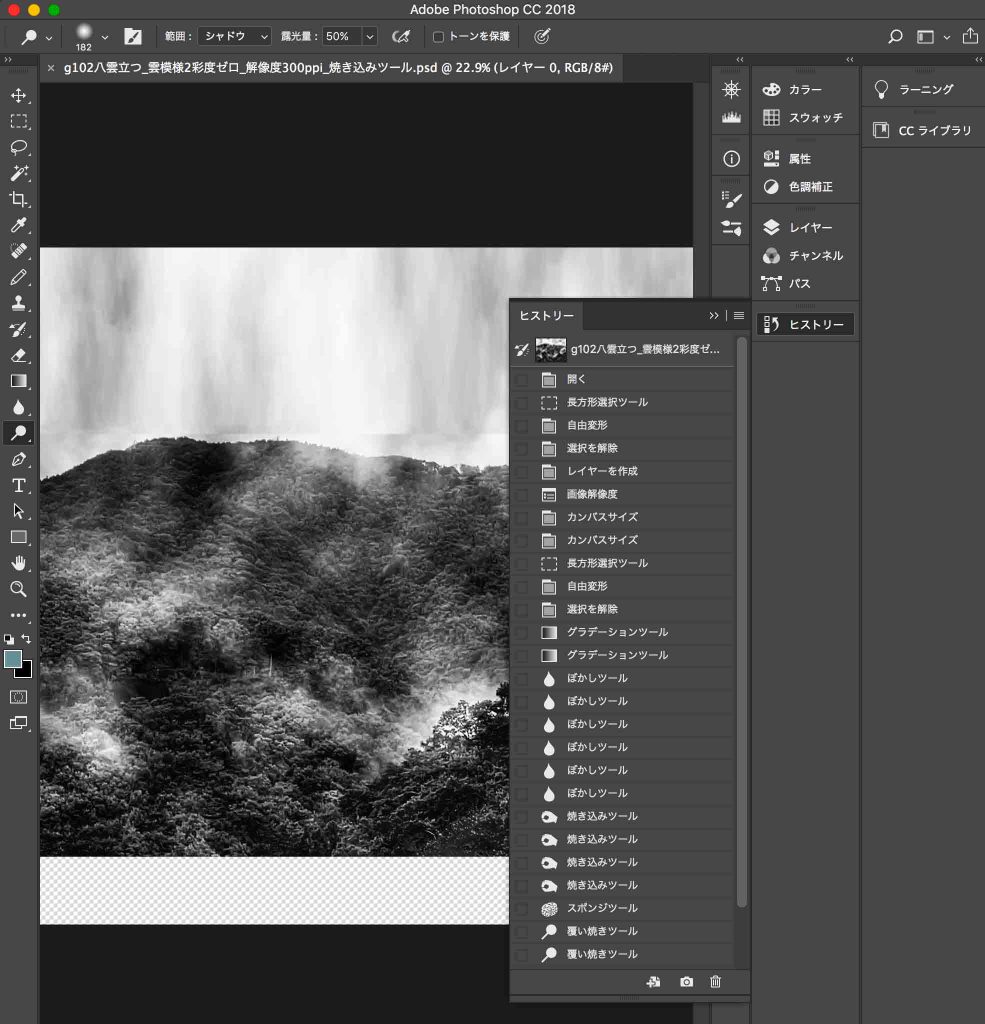985x1024 pixels.
Task: Open workspace switcher dropdown arrow
Action: 946,37
